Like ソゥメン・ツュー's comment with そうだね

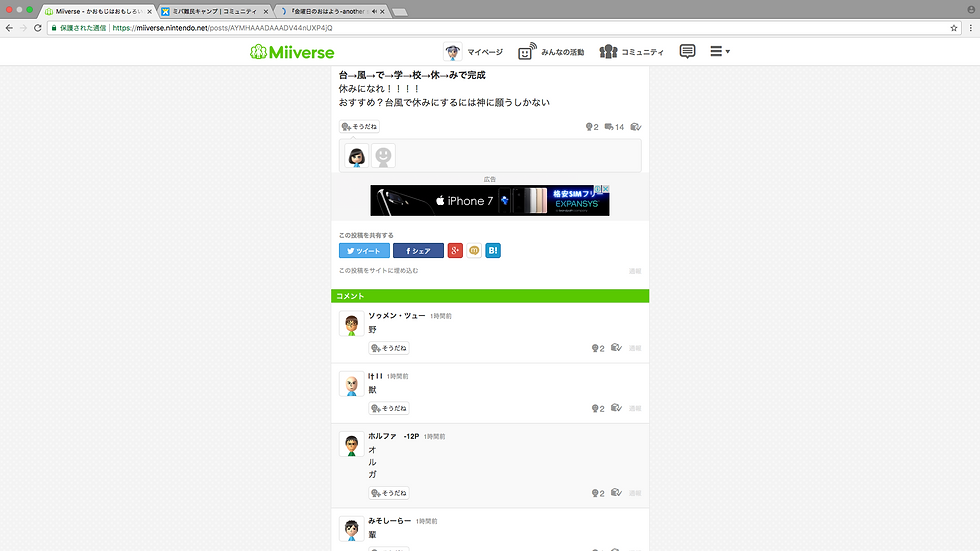[x=389, y=348]
